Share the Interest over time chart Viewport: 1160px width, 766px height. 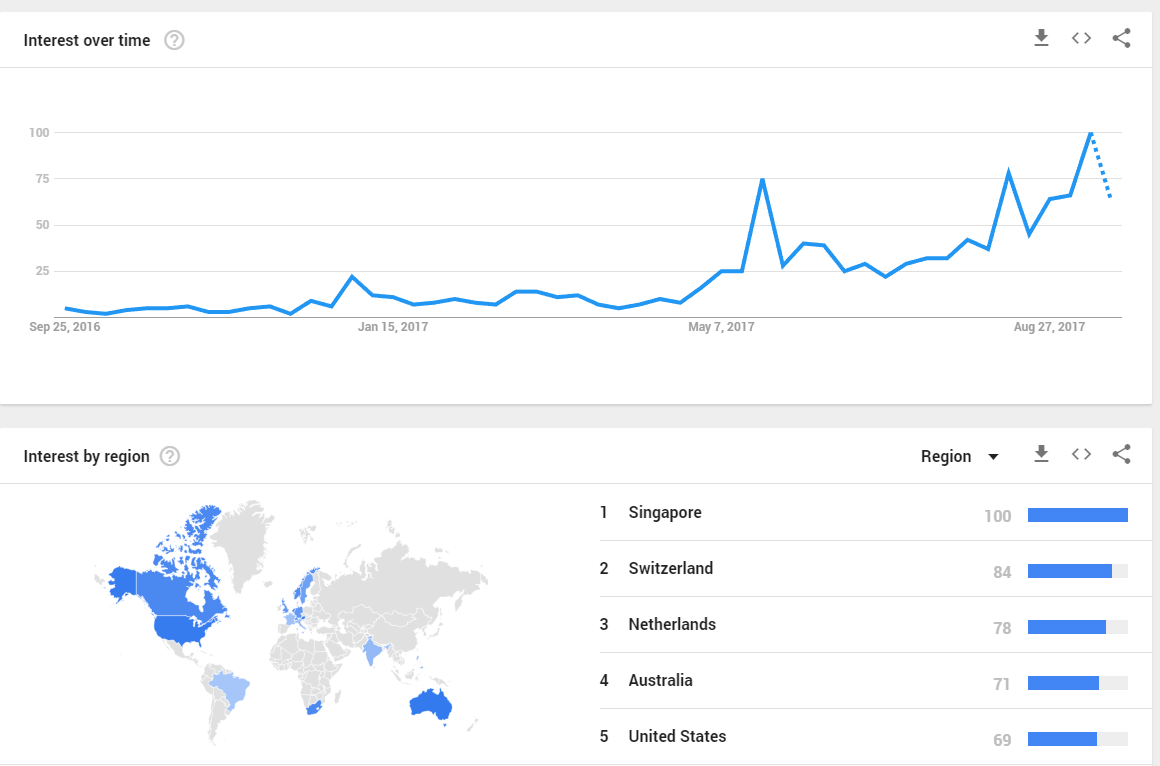[x=1122, y=38]
